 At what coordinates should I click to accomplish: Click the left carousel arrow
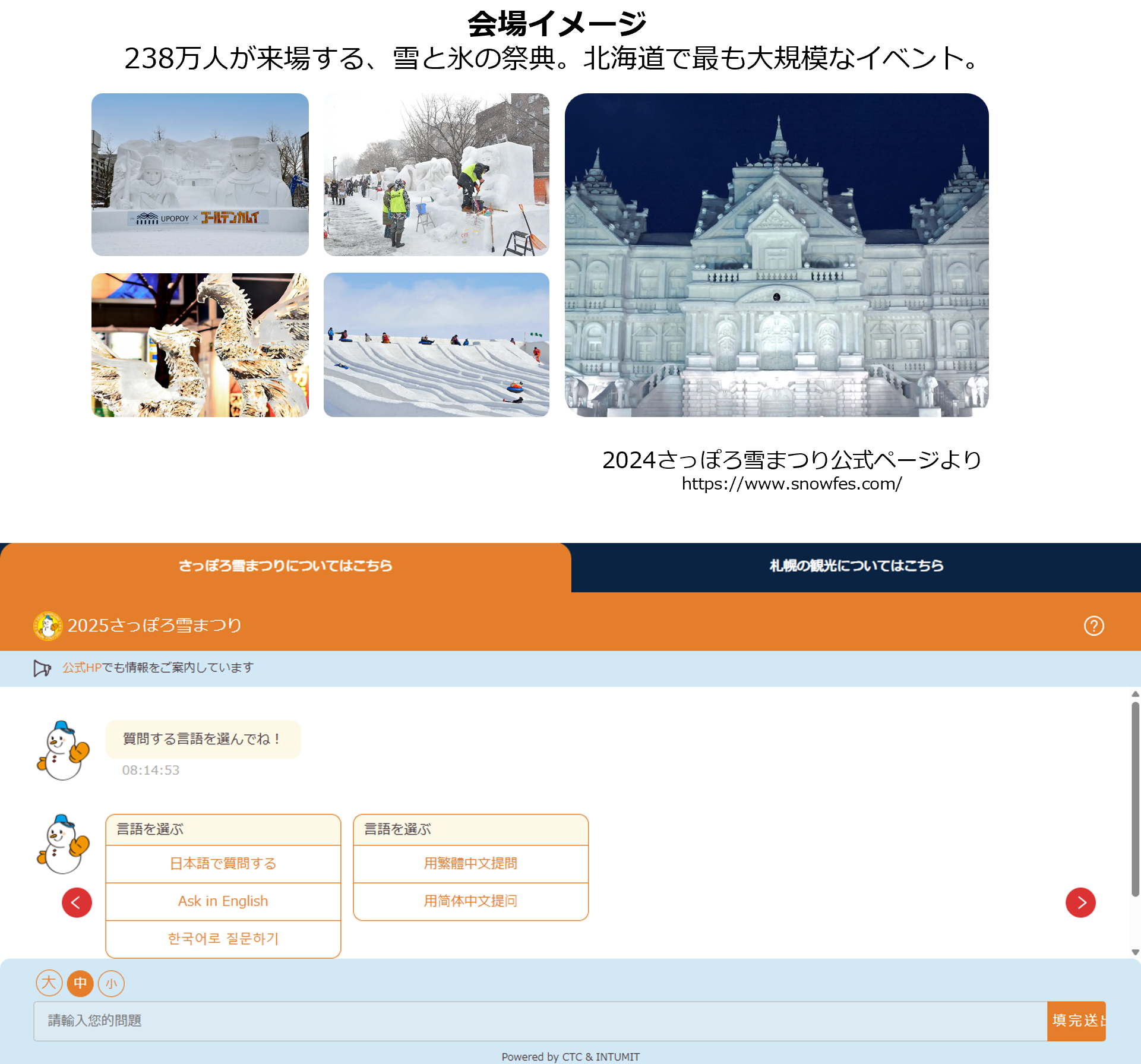77,902
